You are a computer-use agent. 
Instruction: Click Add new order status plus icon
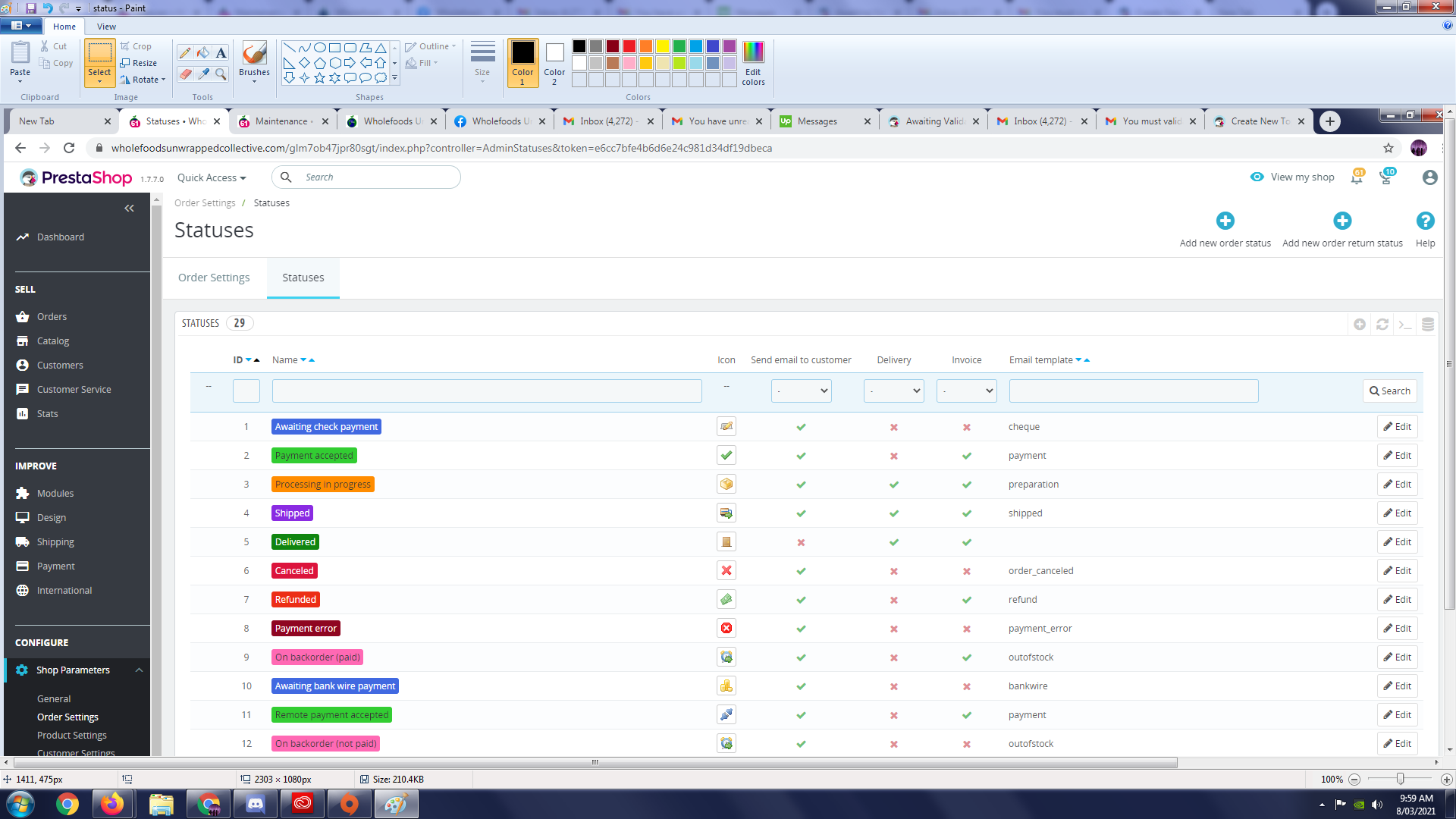coord(1225,221)
